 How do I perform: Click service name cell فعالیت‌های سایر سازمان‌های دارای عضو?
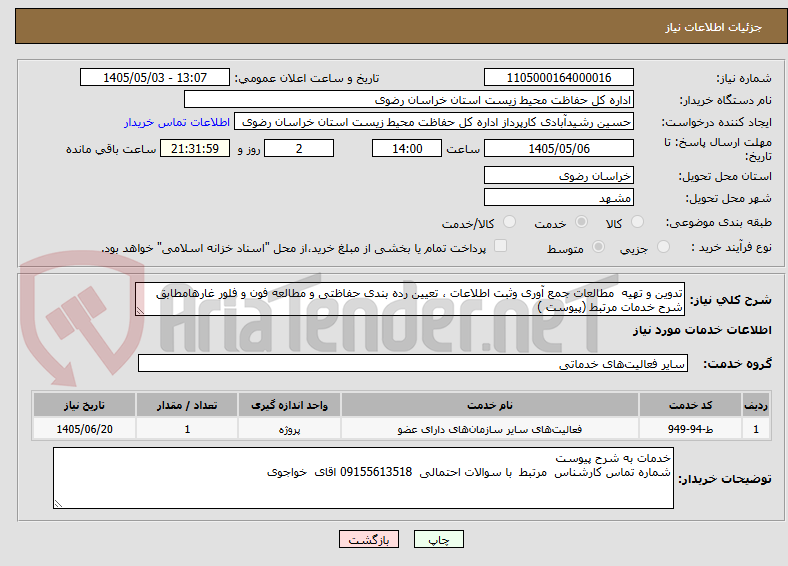(489, 429)
